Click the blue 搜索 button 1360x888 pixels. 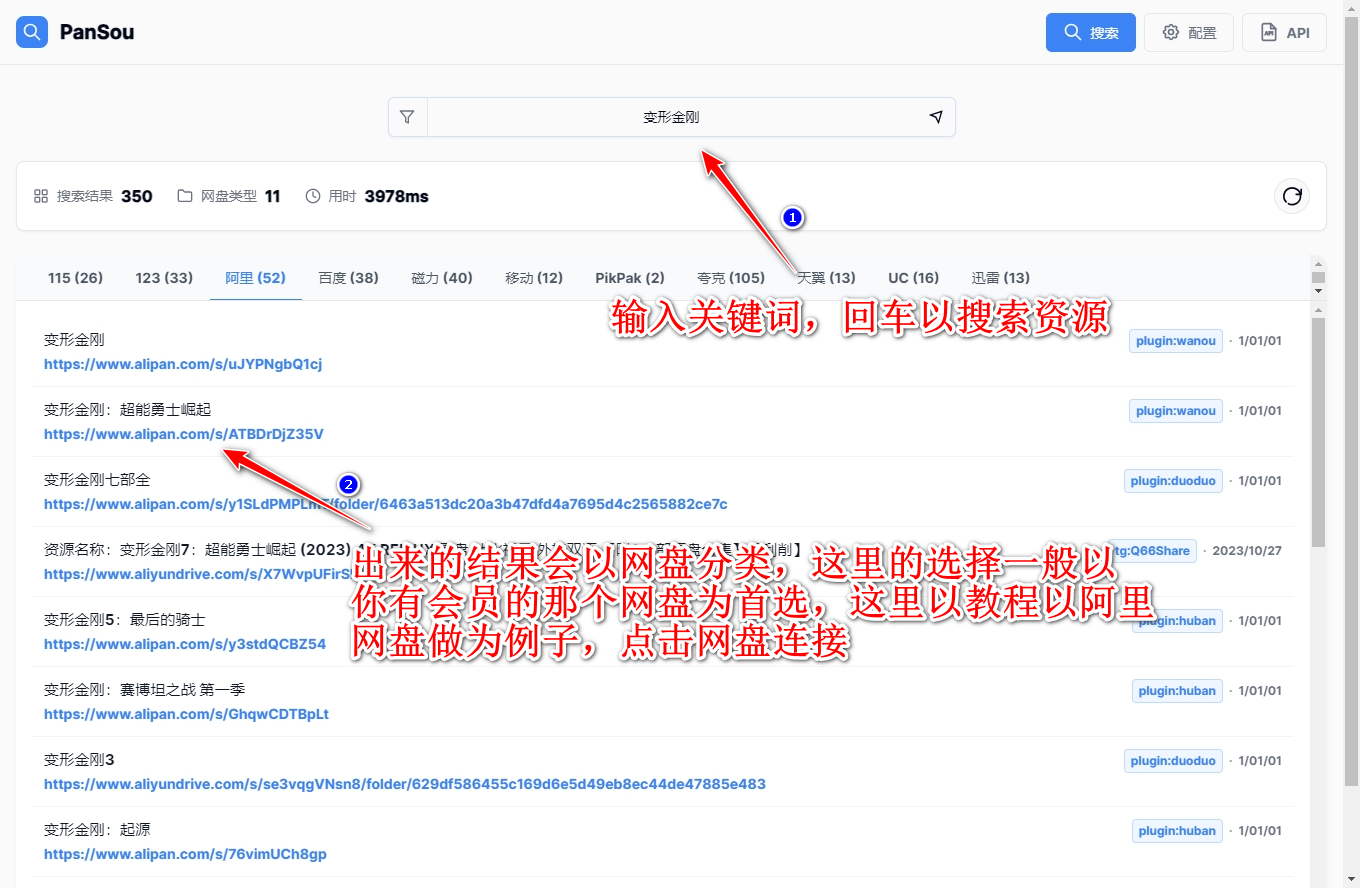1090,32
